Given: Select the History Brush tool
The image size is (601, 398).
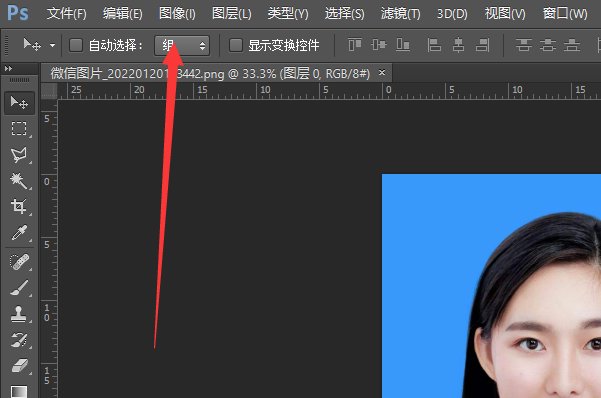Looking at the screenshot, I should tap(19, 340).
